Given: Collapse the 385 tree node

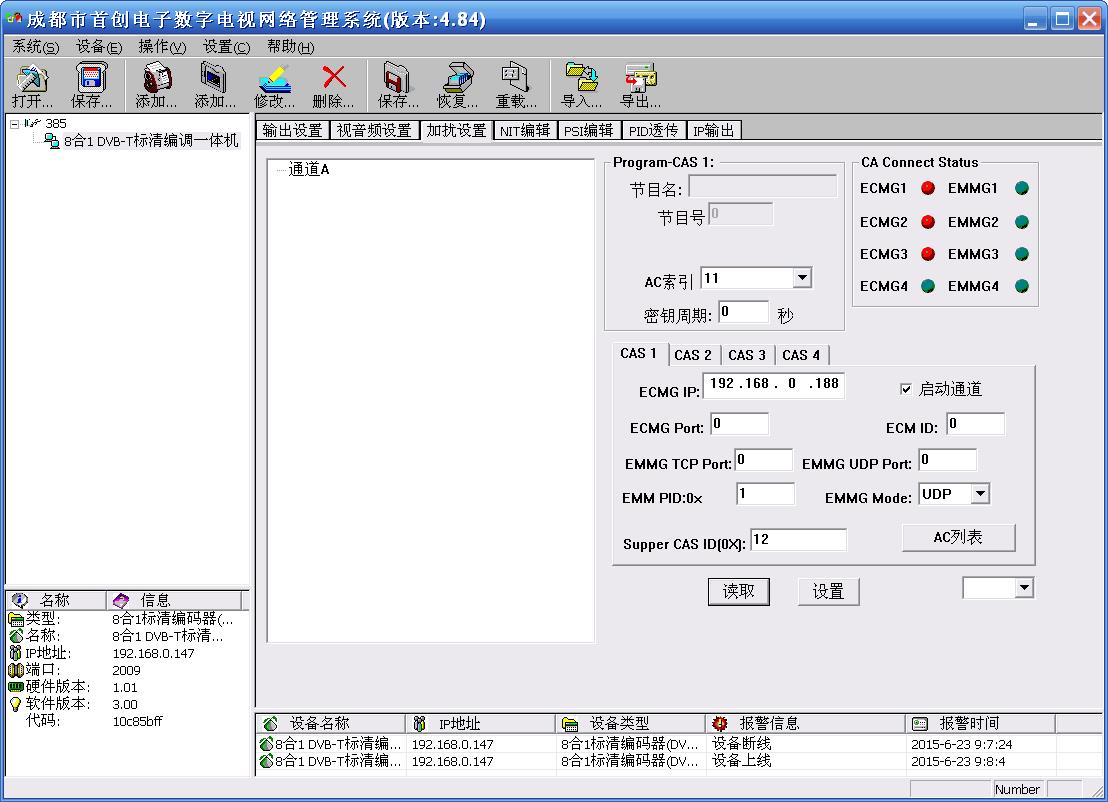Looking at the screenshot, I should 14,124.
